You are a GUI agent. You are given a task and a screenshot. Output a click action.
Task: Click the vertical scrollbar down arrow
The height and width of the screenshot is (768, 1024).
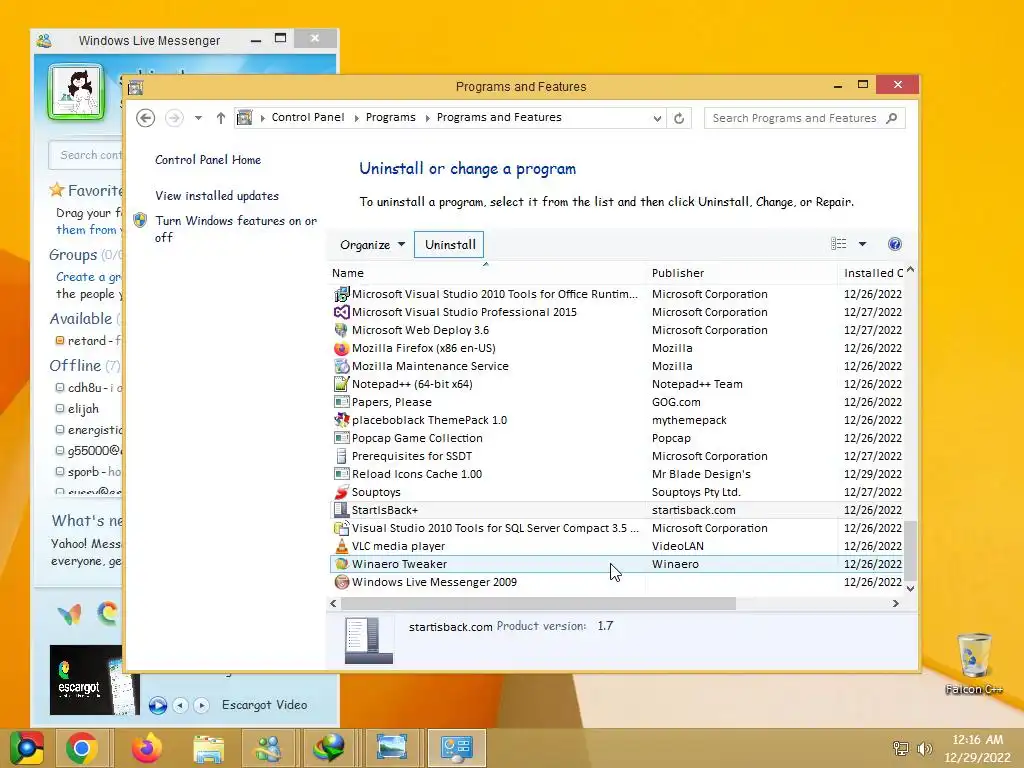(x=910, y=588)
